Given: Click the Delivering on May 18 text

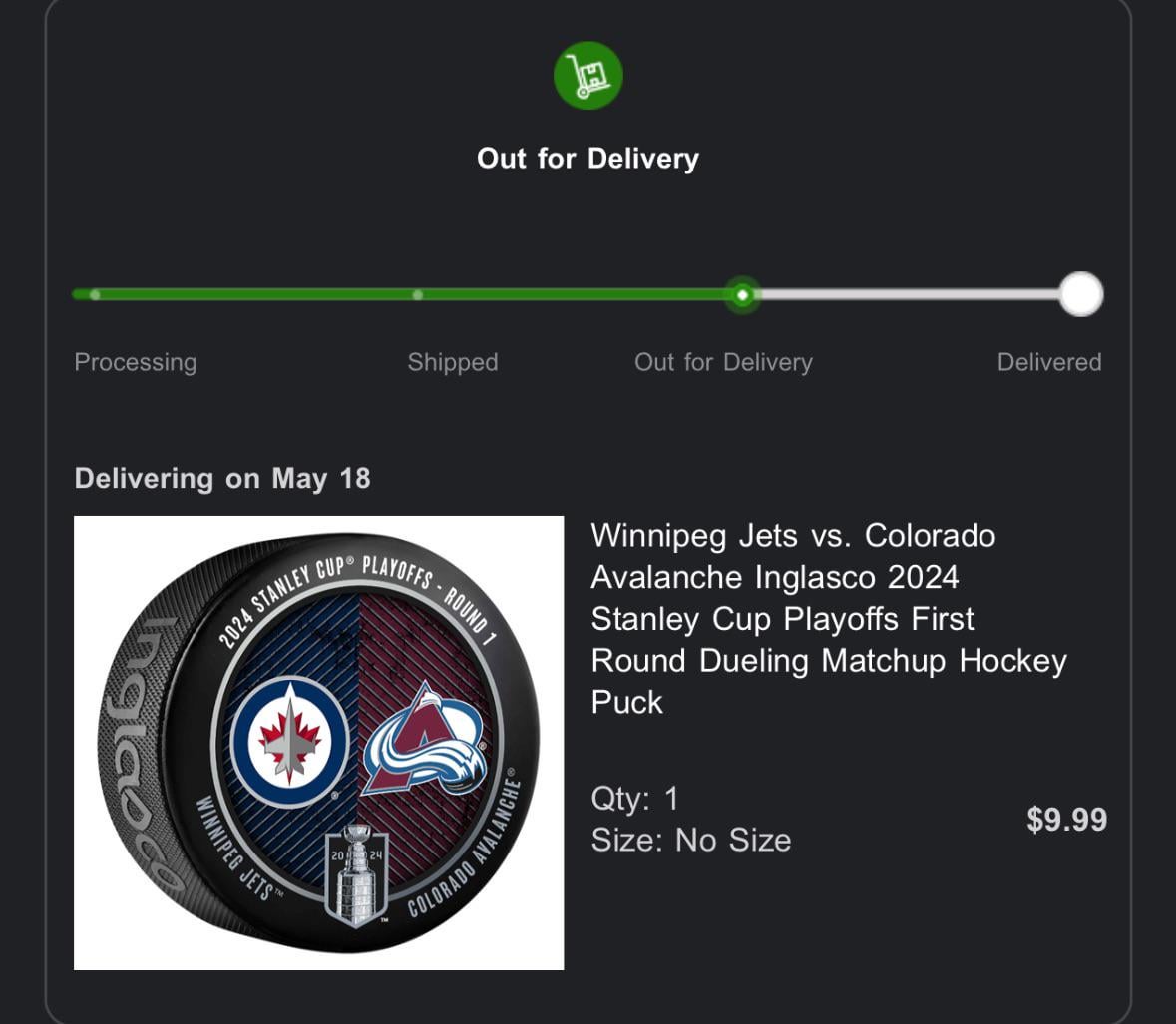Looking at the screenshot, I should click(222, 479).
